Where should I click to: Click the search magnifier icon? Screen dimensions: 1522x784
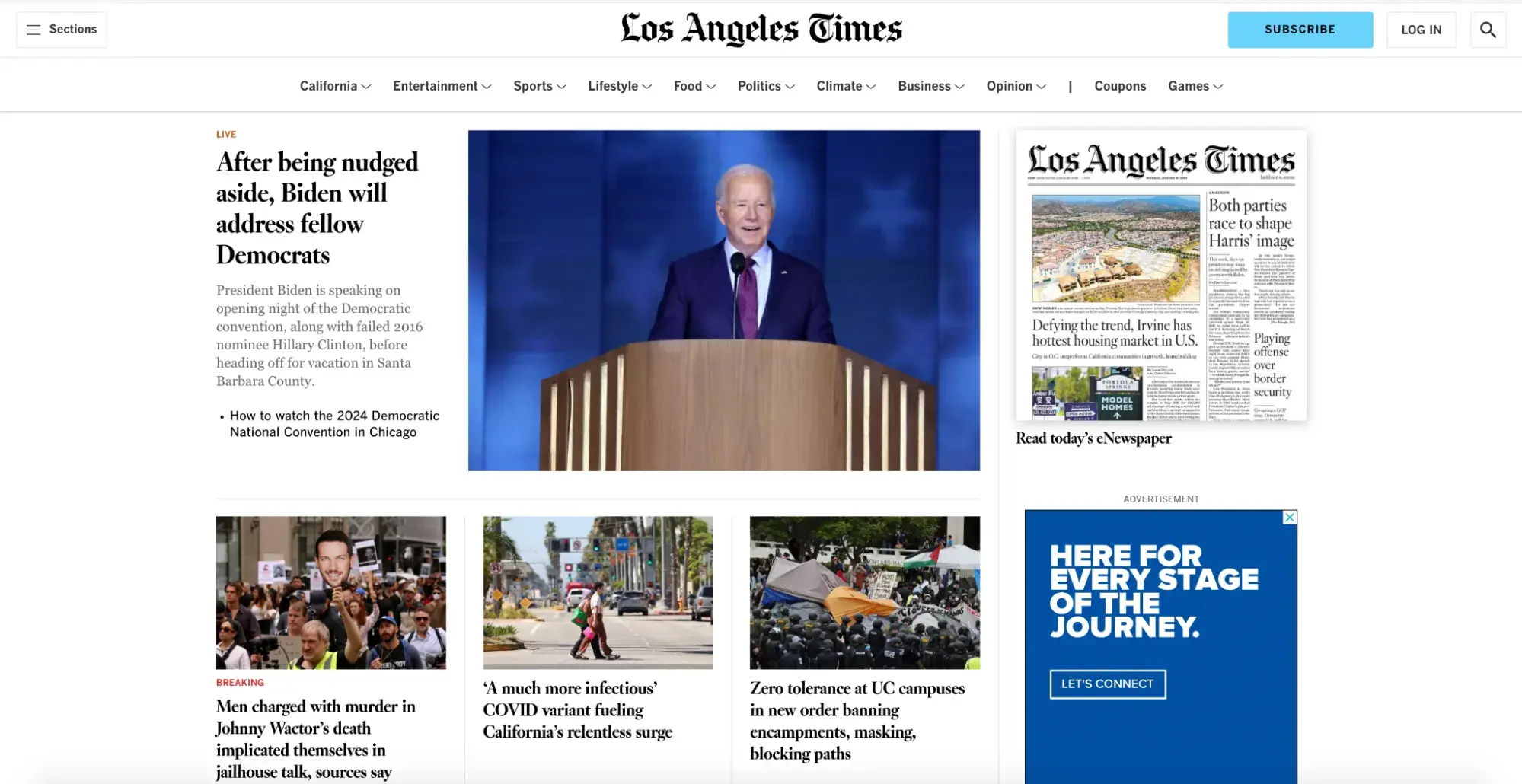tap(1487, 30)
